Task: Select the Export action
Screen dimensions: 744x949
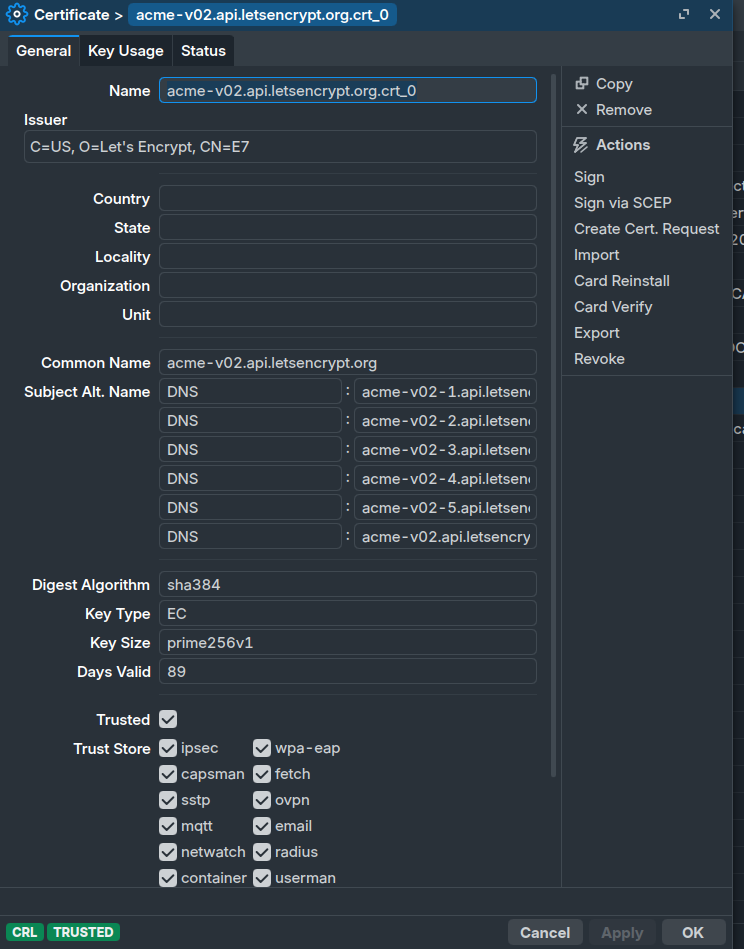Action: click(596, 333)
